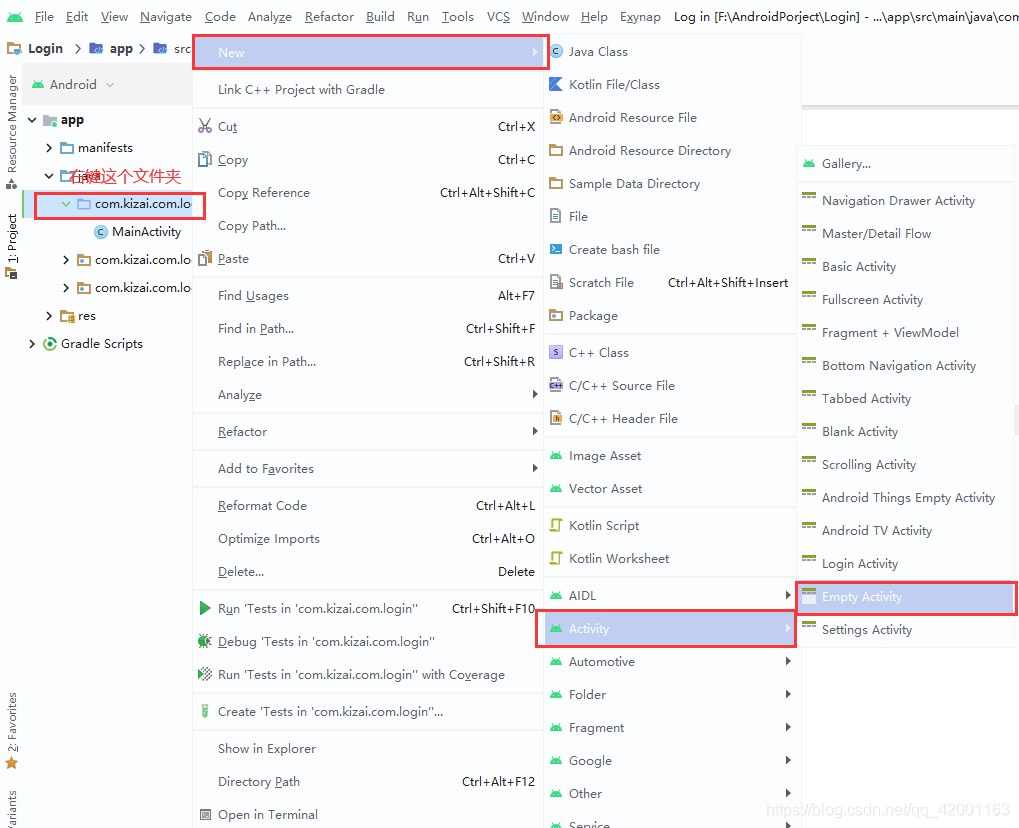Open the Android project view dropdown
1019x828 pixels.
pyautogui.click(x=110, y=85)
